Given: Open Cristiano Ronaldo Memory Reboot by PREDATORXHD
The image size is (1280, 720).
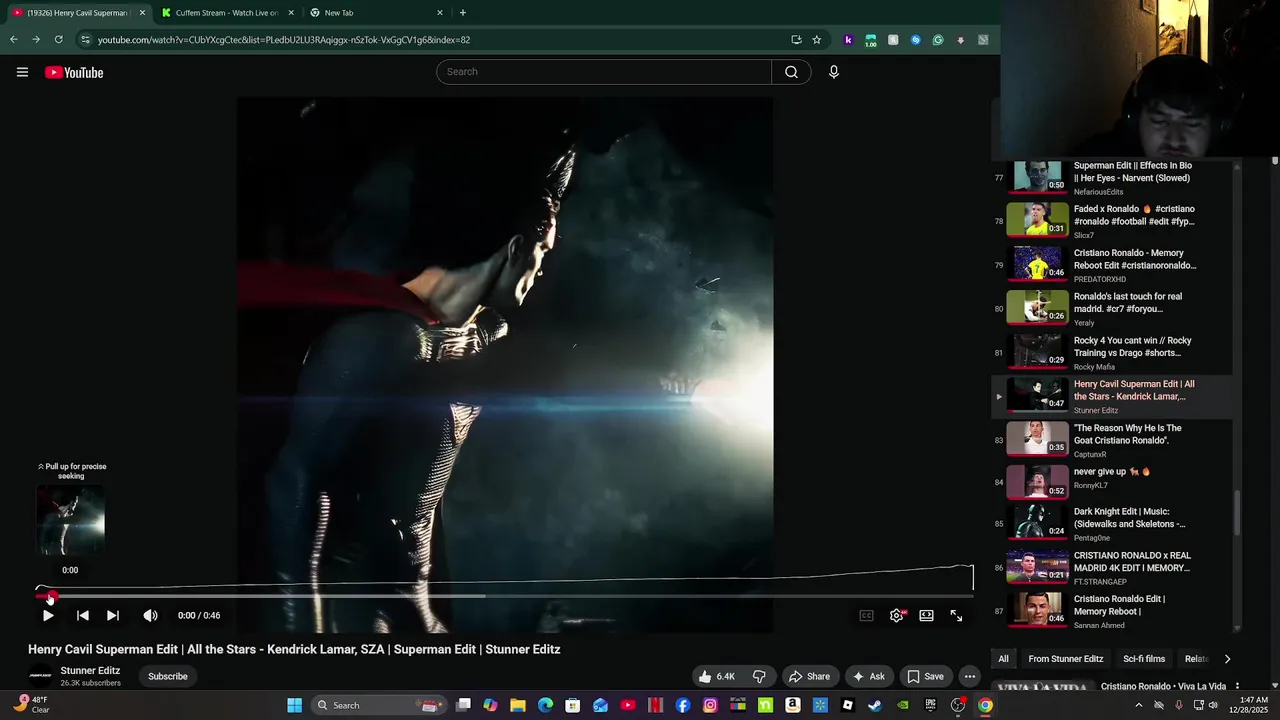Looking at the screenshot, I should click(x=1110, y=266).
